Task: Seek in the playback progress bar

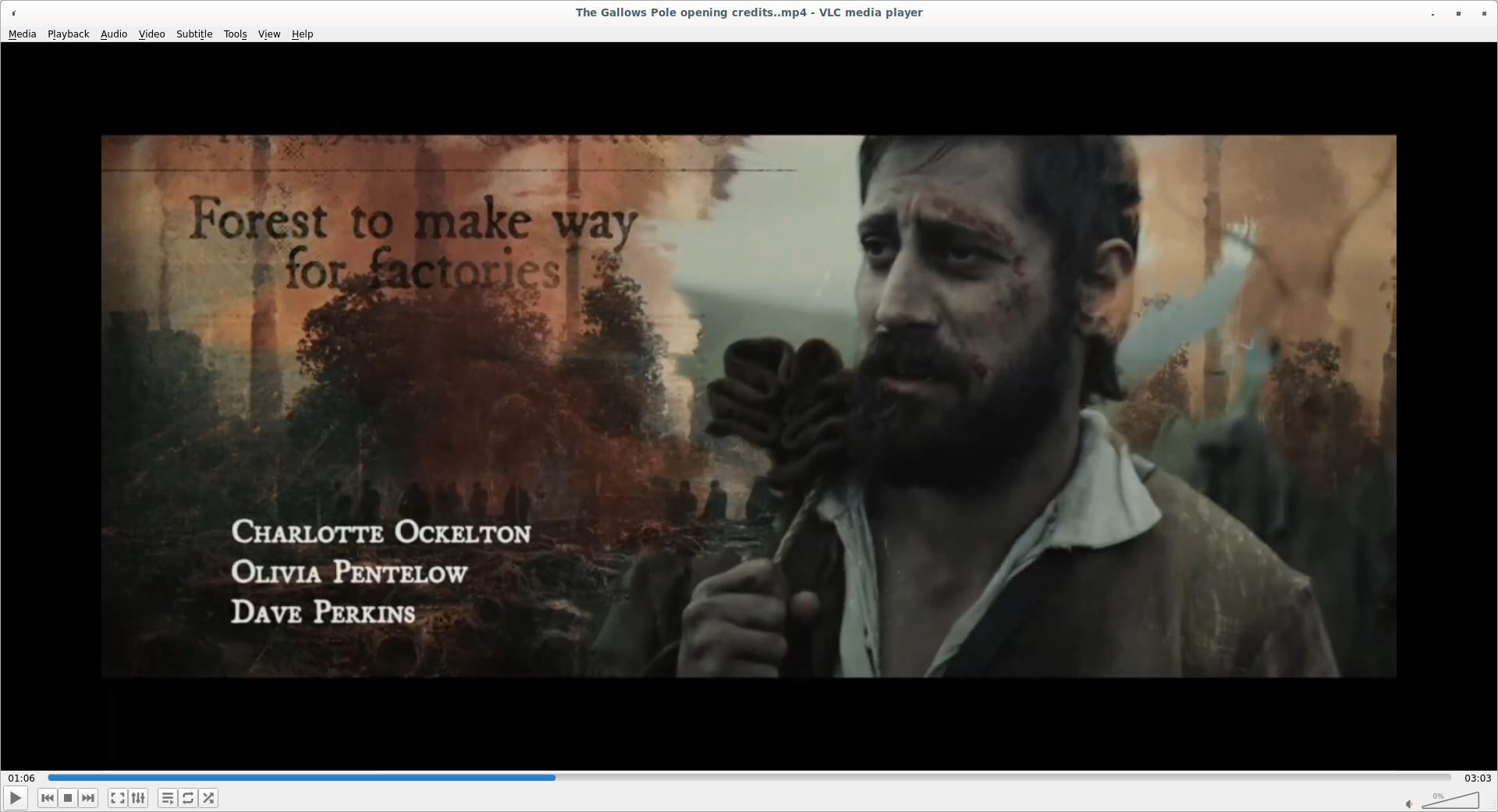Action: pos(749,778)
